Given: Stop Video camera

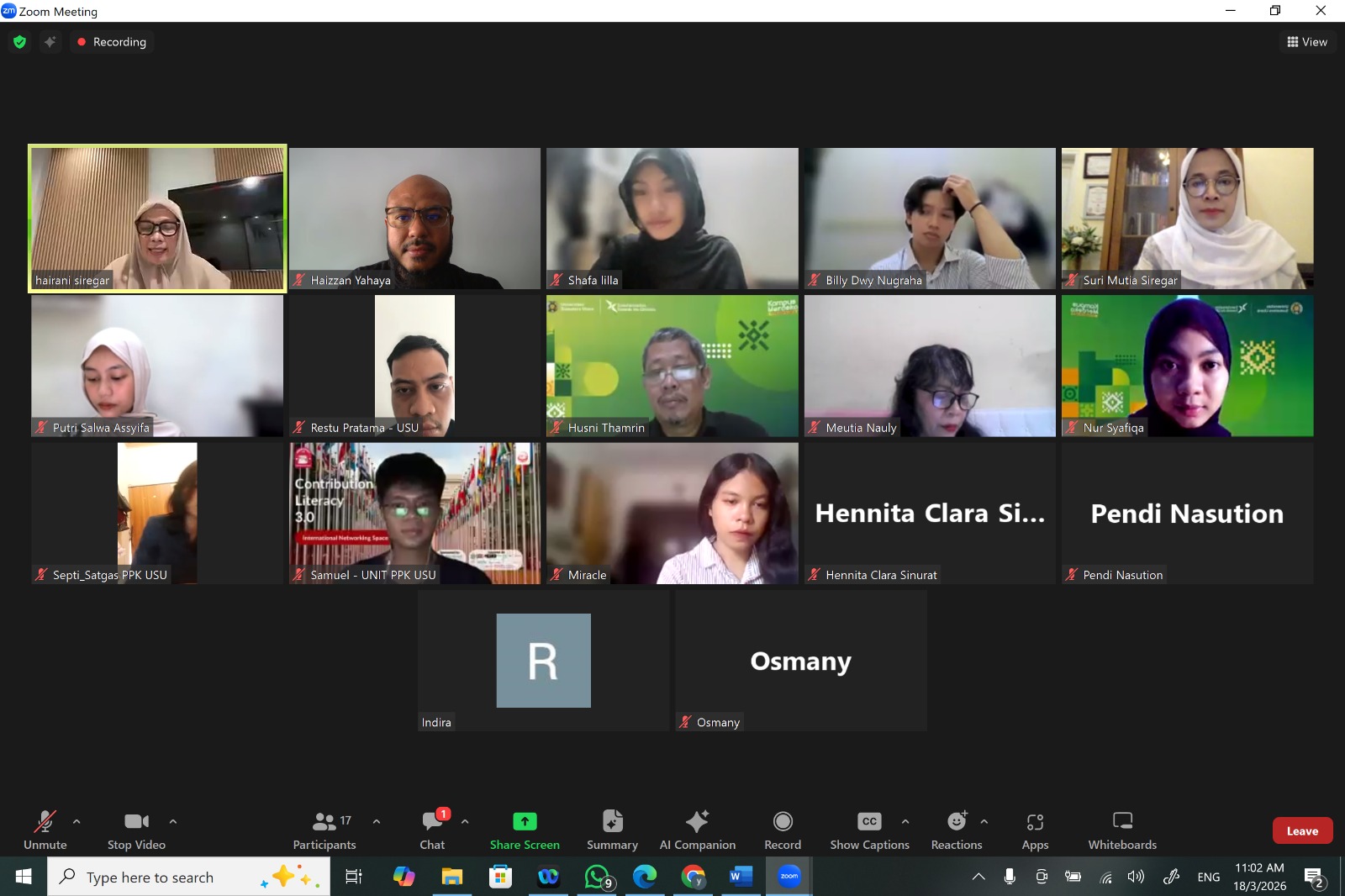Looking at the screenshot, I should [x=136, y=830].
